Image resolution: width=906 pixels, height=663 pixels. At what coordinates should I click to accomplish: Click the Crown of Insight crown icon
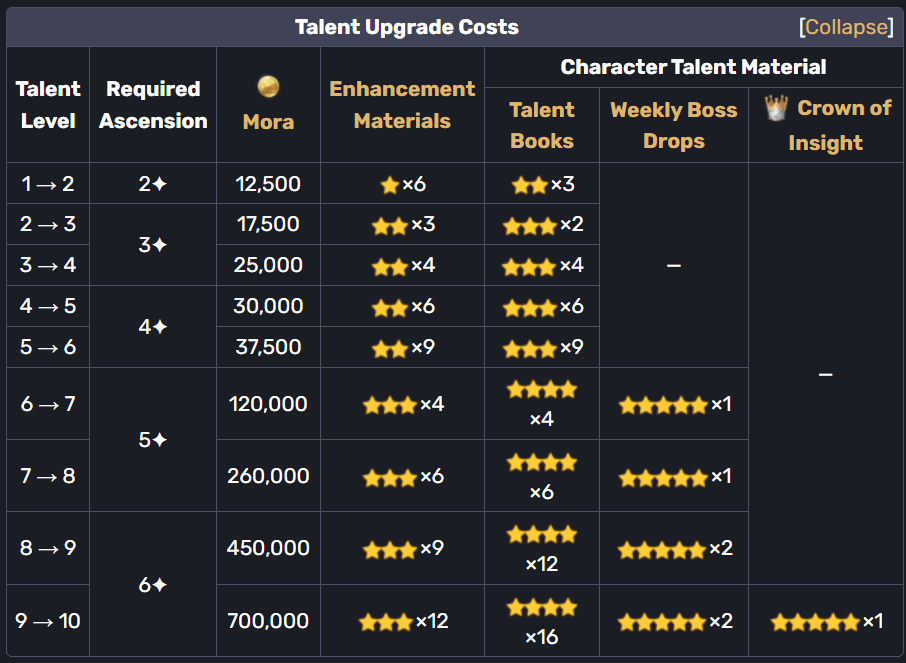click(776, 108)
